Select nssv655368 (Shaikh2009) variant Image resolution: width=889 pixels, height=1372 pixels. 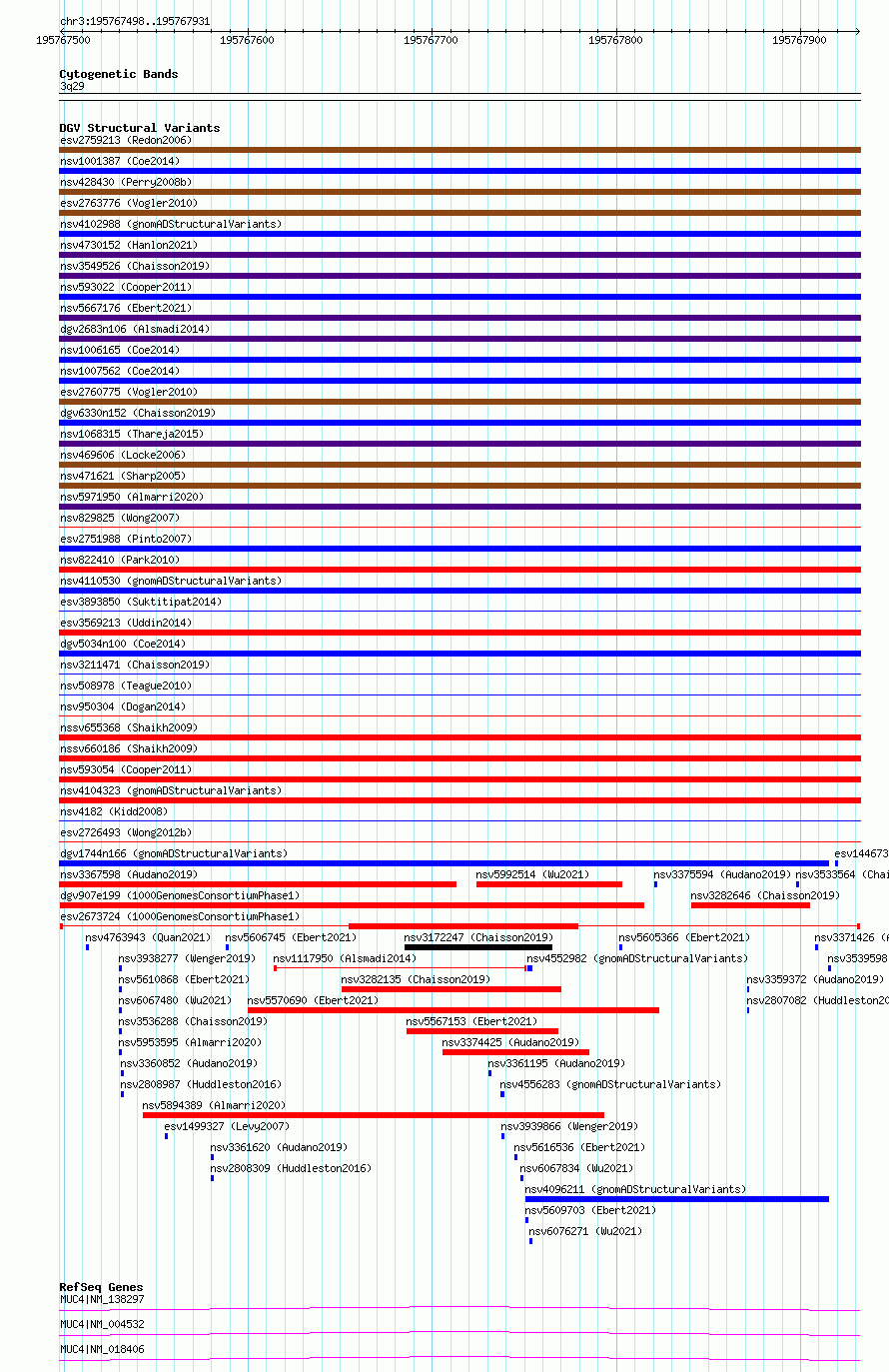[x=129, y=727]
